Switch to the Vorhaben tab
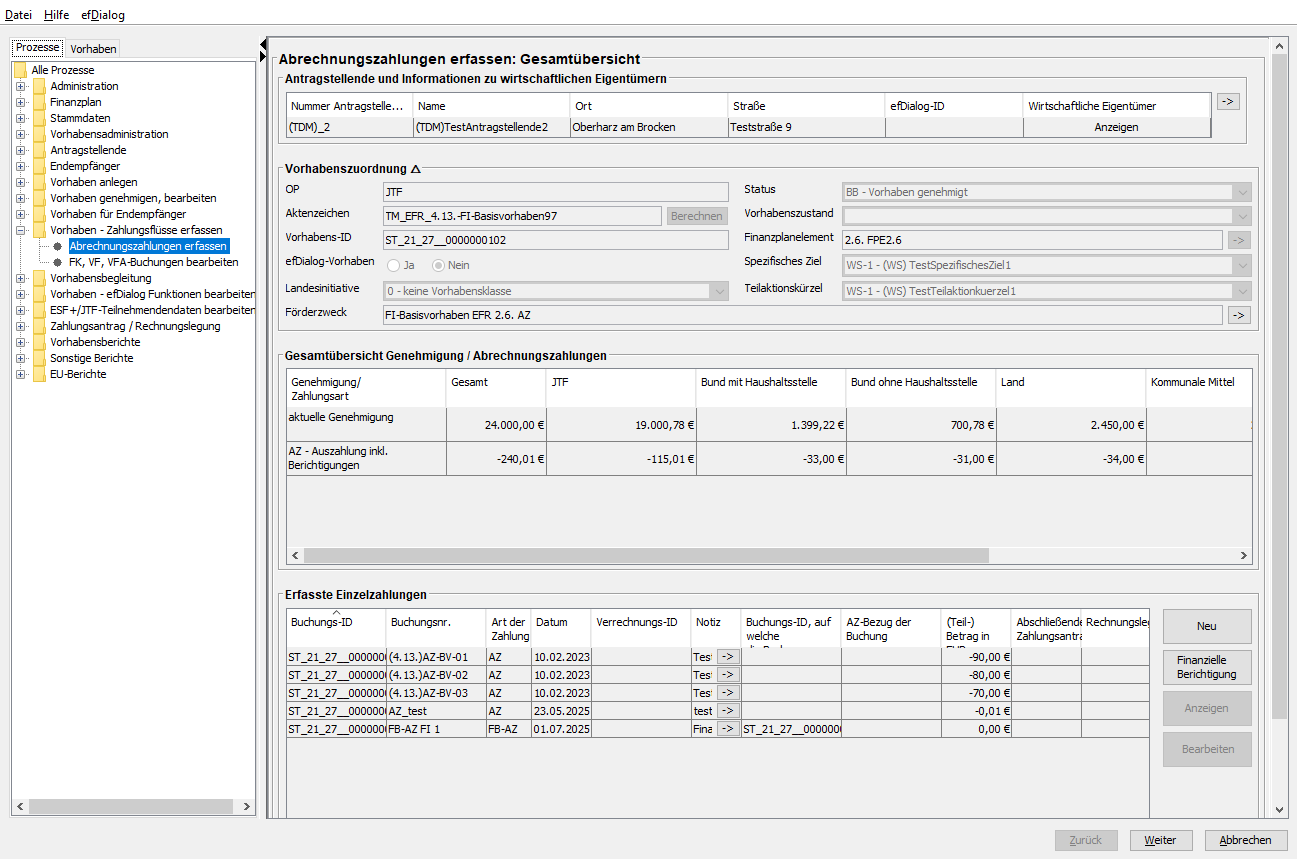Image resolution: width=1297 pixels, height=859 pixels. (93, 48)
